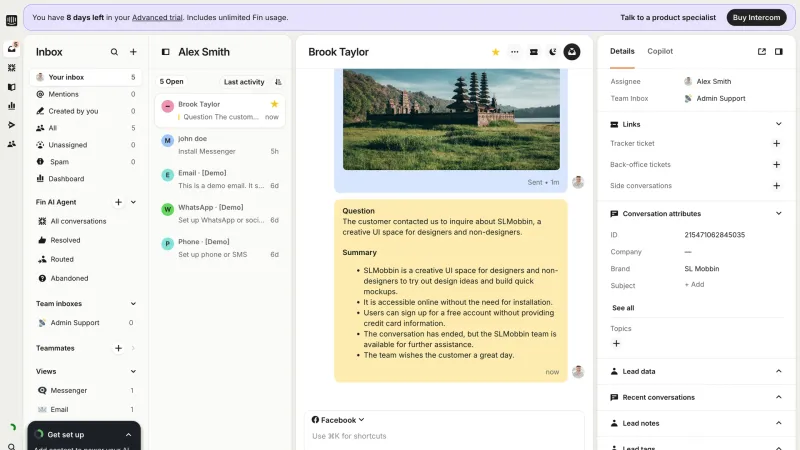Screen dimensions: 800x450
Task: Add a Tracker ticket with plus
Action: point(777,144)
